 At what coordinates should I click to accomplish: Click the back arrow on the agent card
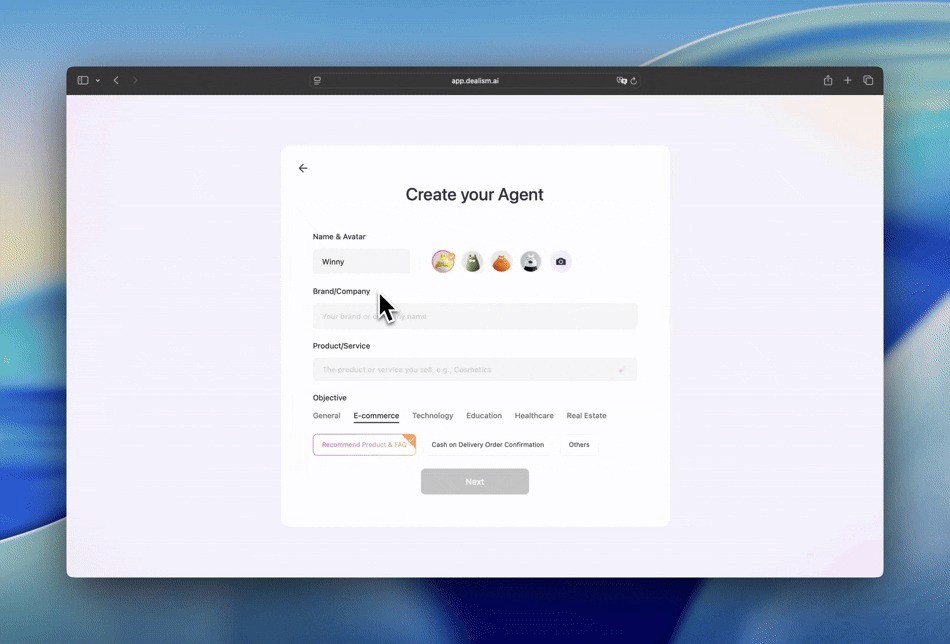pos(303,168)
